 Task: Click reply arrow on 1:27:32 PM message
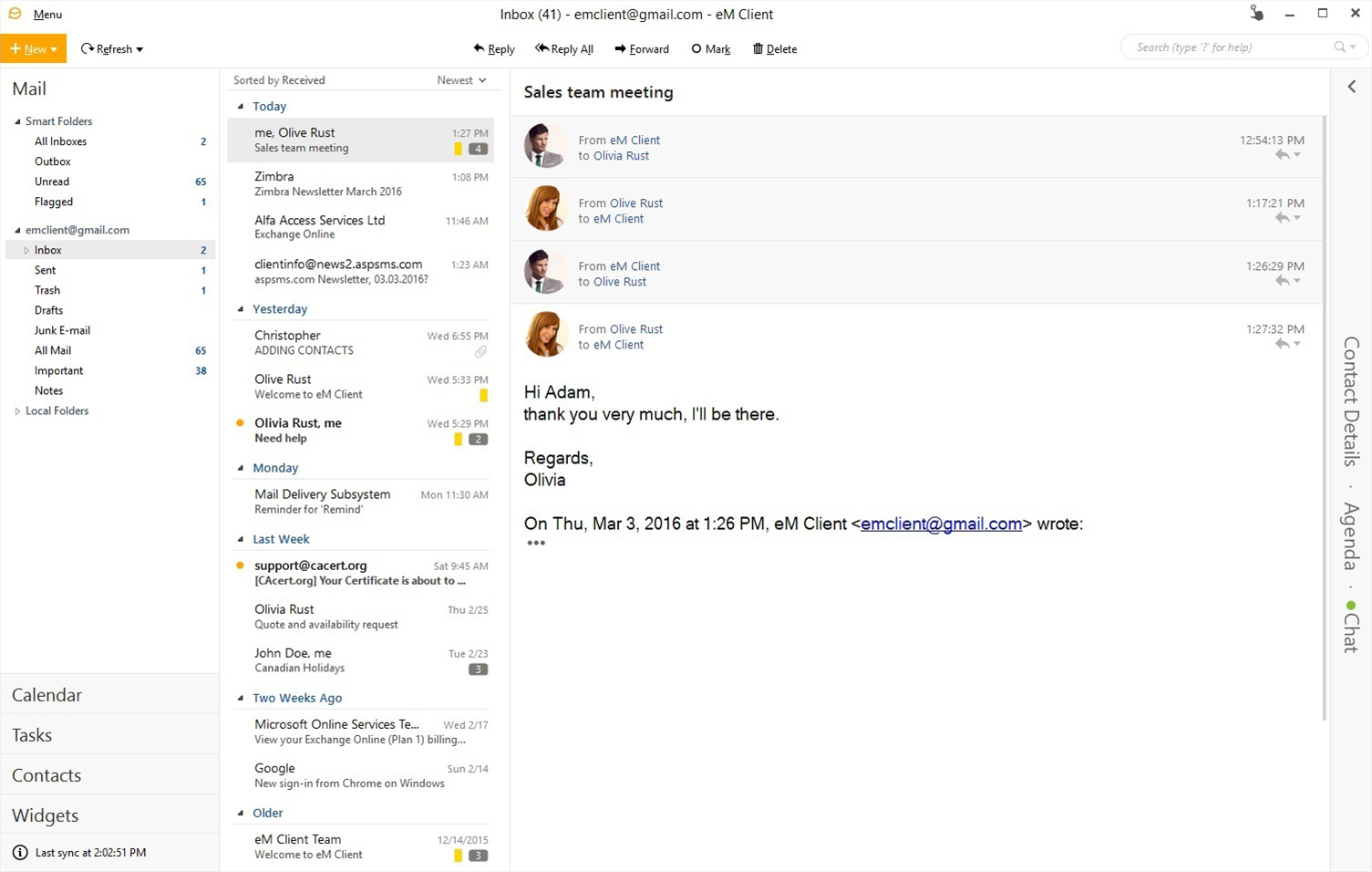click(x=1282, y=344)
